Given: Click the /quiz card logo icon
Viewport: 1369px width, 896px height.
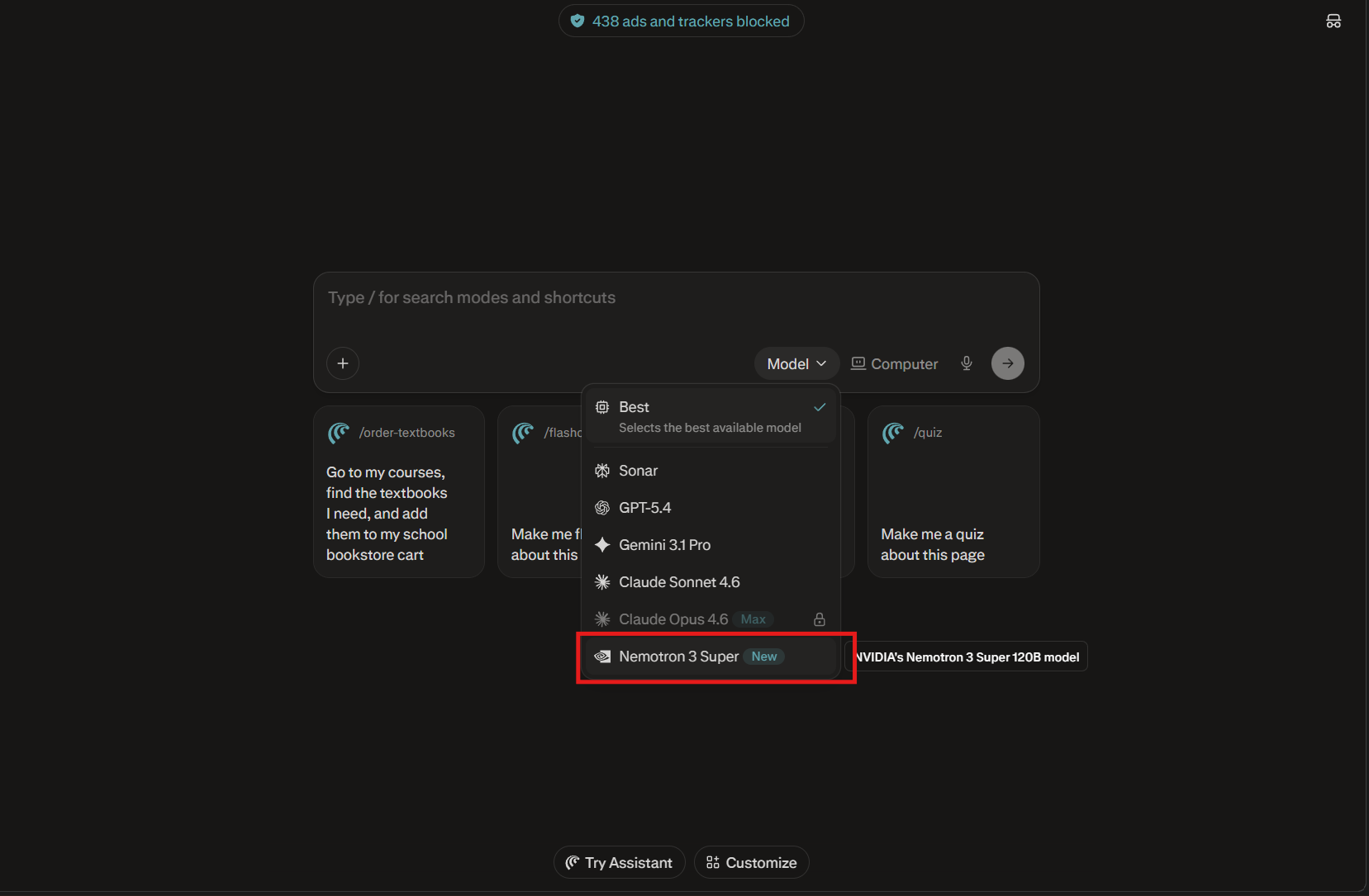Looking at the screenshot, I should 893,433.
